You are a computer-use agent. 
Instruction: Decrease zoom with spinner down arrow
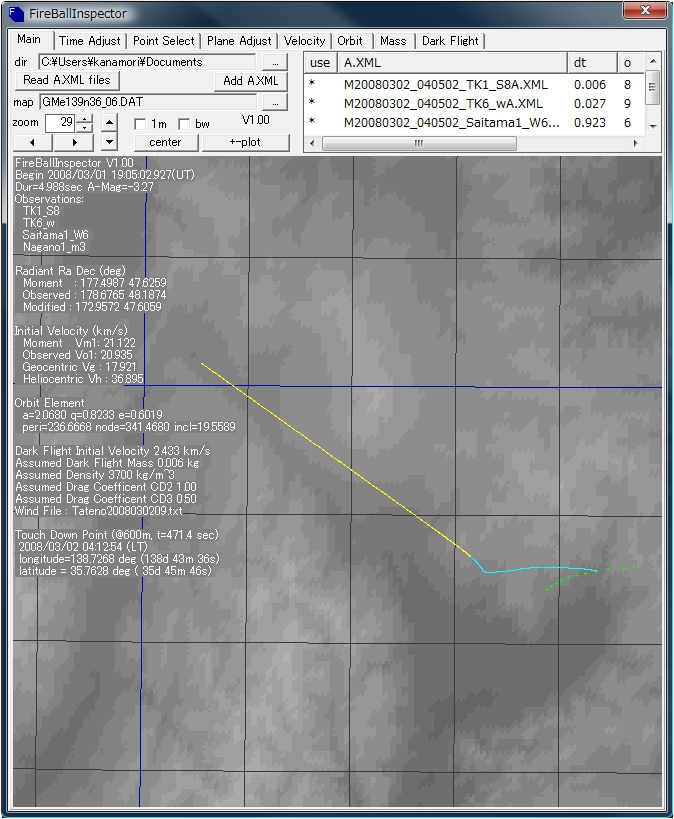pos(85,127)
